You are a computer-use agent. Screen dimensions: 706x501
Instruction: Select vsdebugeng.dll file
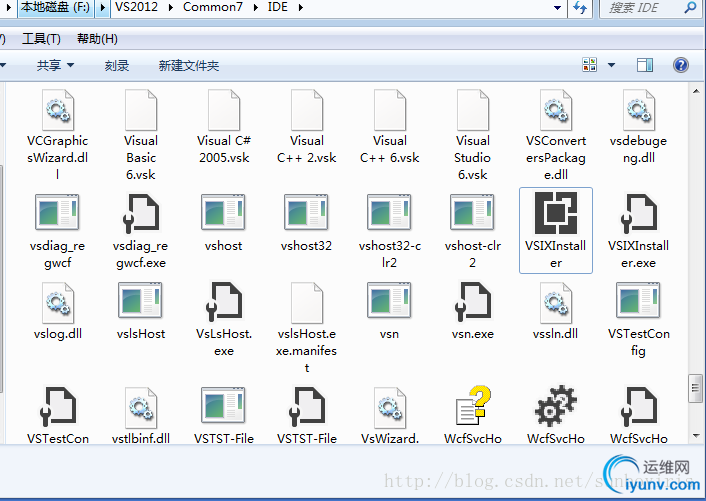point(638,126)
